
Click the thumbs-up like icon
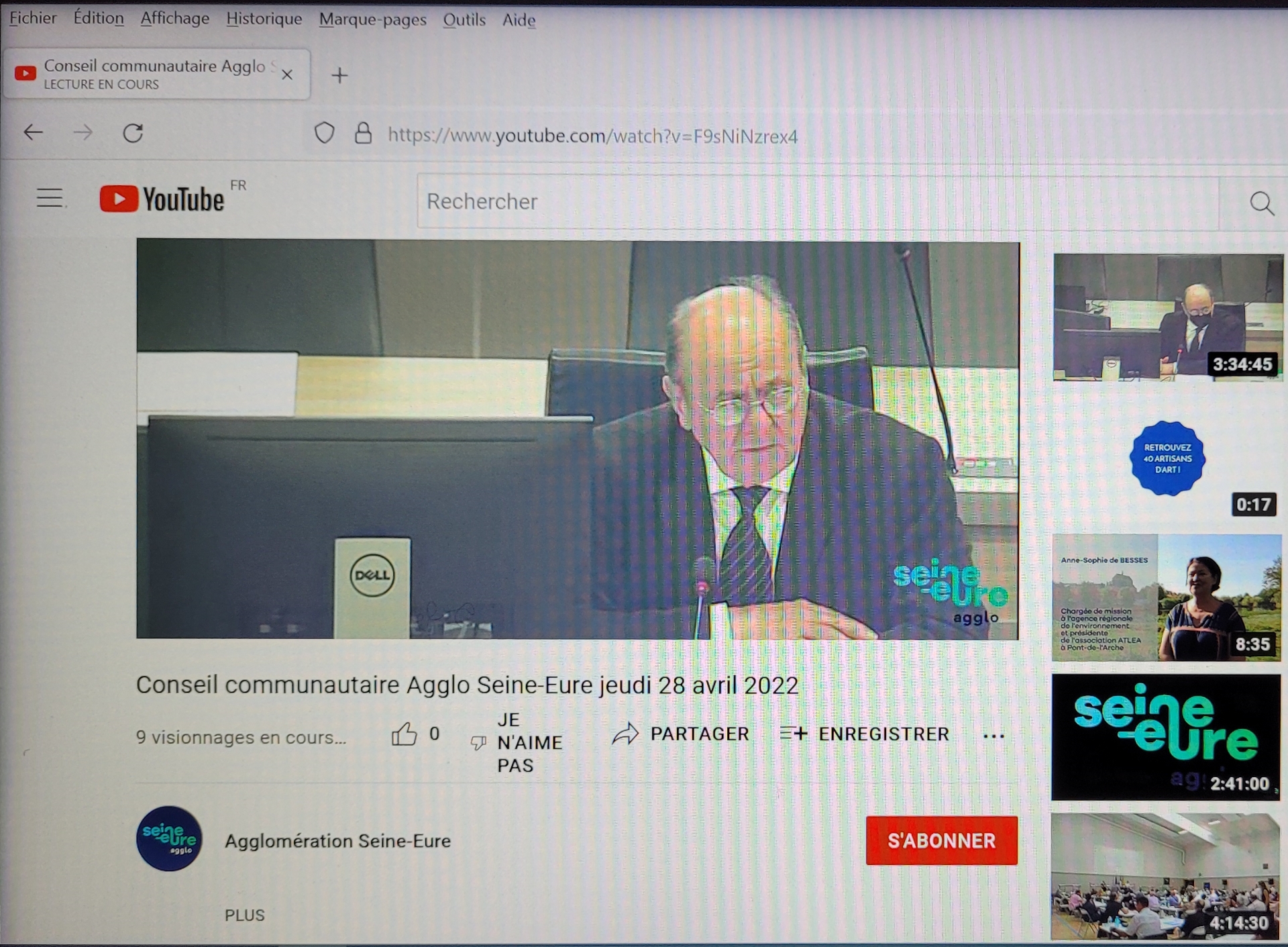pos(404,734)
